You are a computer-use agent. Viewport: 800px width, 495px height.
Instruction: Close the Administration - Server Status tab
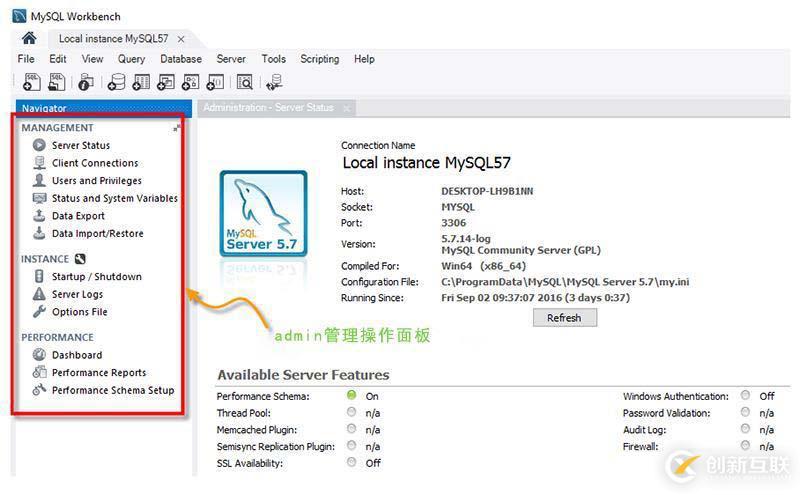click(347, 108)
